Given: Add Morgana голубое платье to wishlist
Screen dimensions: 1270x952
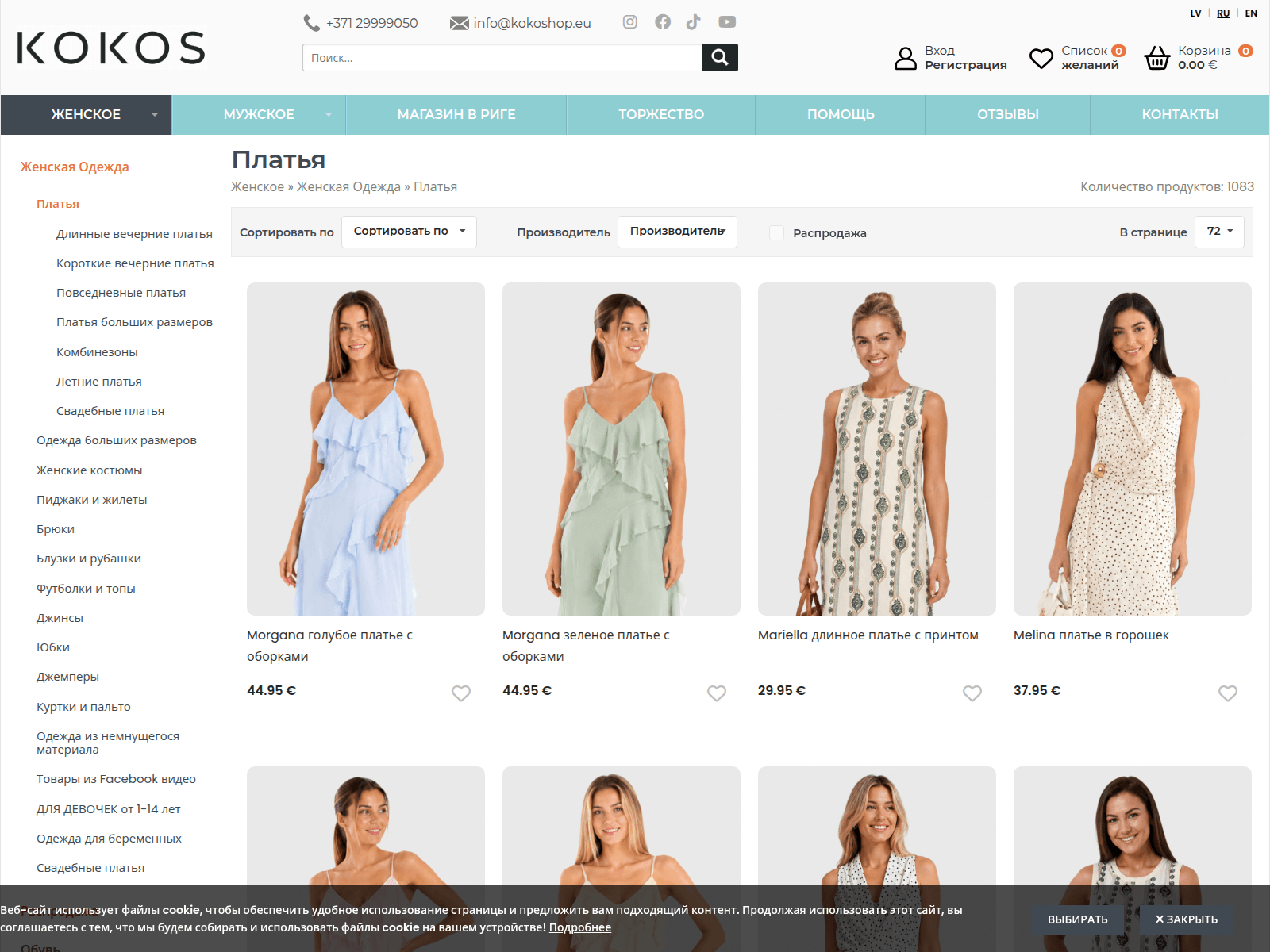Looking at the screenshot, I should tap(461, 693).
